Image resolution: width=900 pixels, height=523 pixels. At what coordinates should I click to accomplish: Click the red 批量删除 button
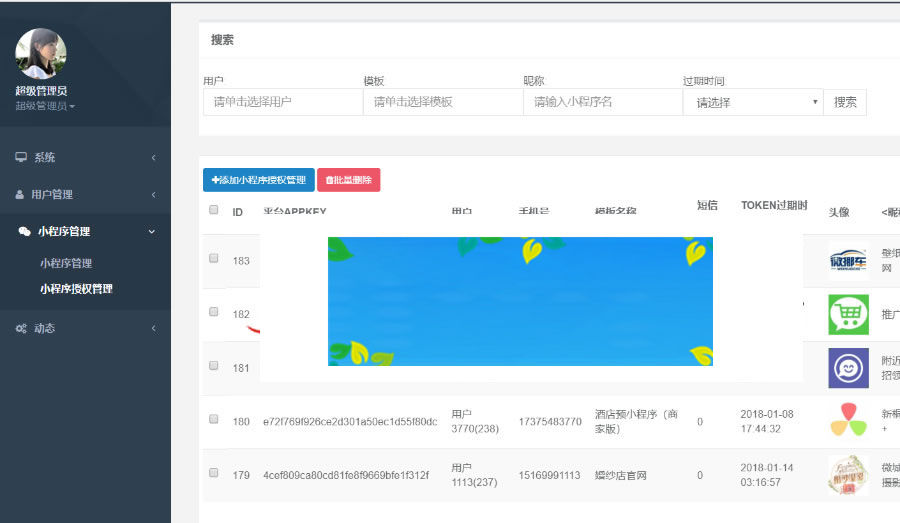click(x=348, y=180)
